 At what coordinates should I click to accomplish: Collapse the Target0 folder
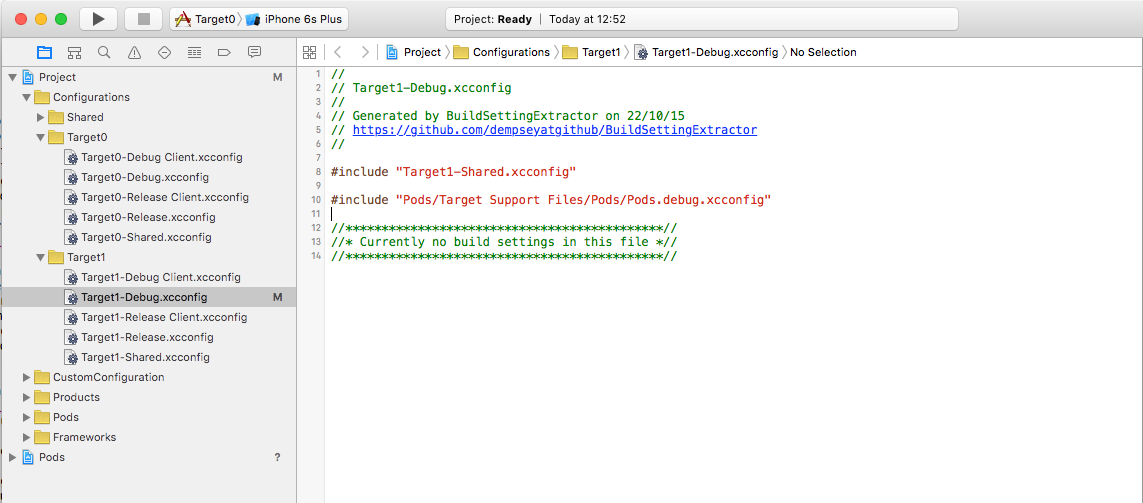point(41,137)
